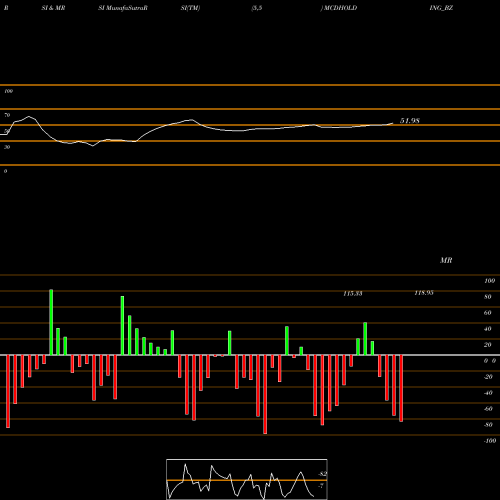500x500 pixels.
Task: Click the 'SI MunafaSutraR' header text
Action: tap(123, 8)
